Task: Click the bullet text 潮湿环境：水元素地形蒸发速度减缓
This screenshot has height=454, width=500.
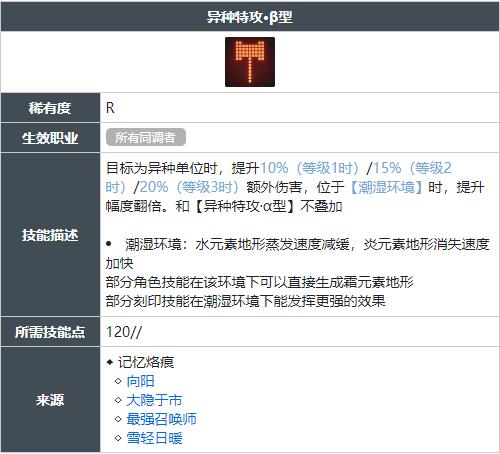Action: [x=237, y=244]
